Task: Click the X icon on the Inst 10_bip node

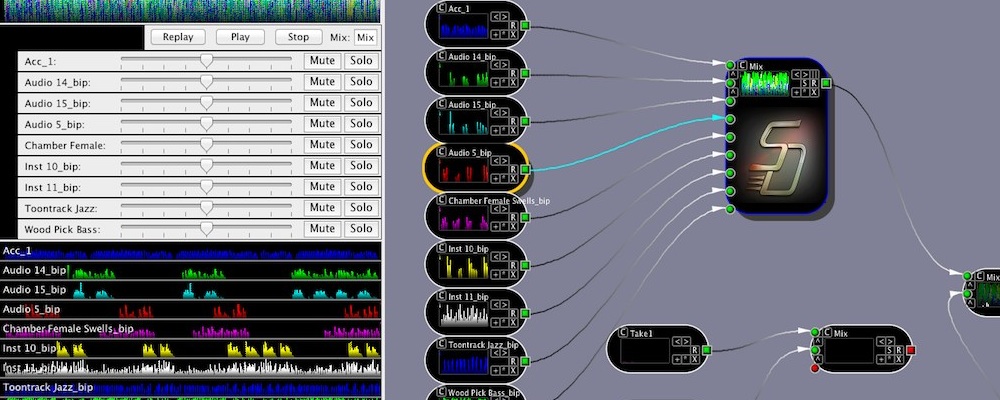Action: point(513,275)
